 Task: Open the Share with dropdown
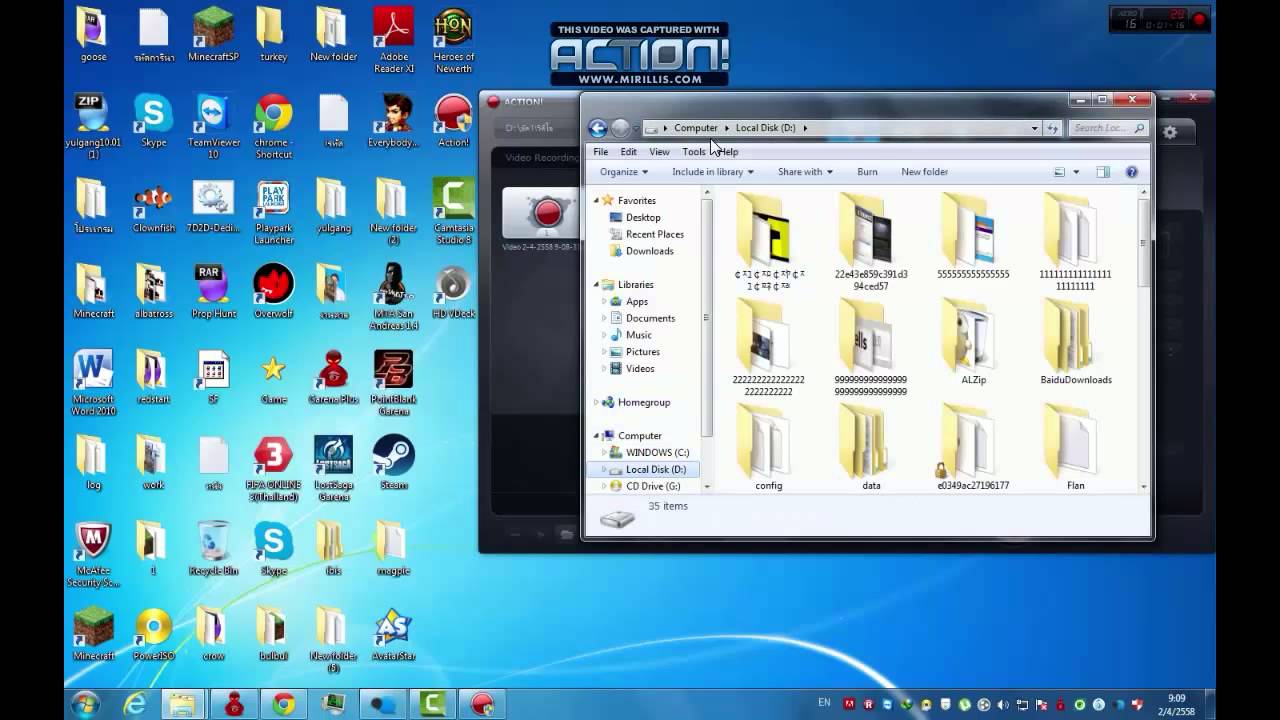(x=805, y=172)
